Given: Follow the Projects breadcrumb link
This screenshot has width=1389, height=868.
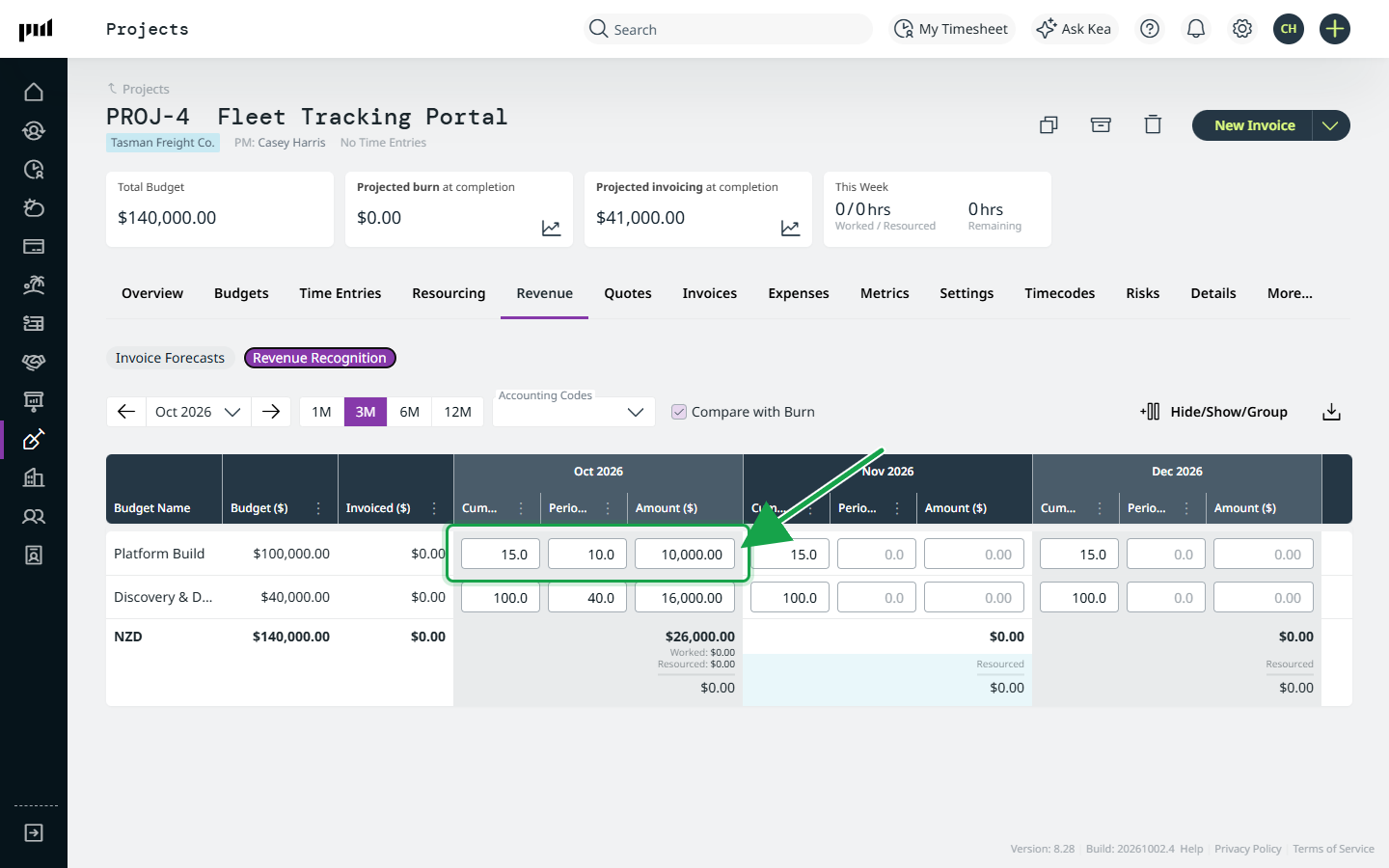Looking at the screenshot, I should click(146, 89).
